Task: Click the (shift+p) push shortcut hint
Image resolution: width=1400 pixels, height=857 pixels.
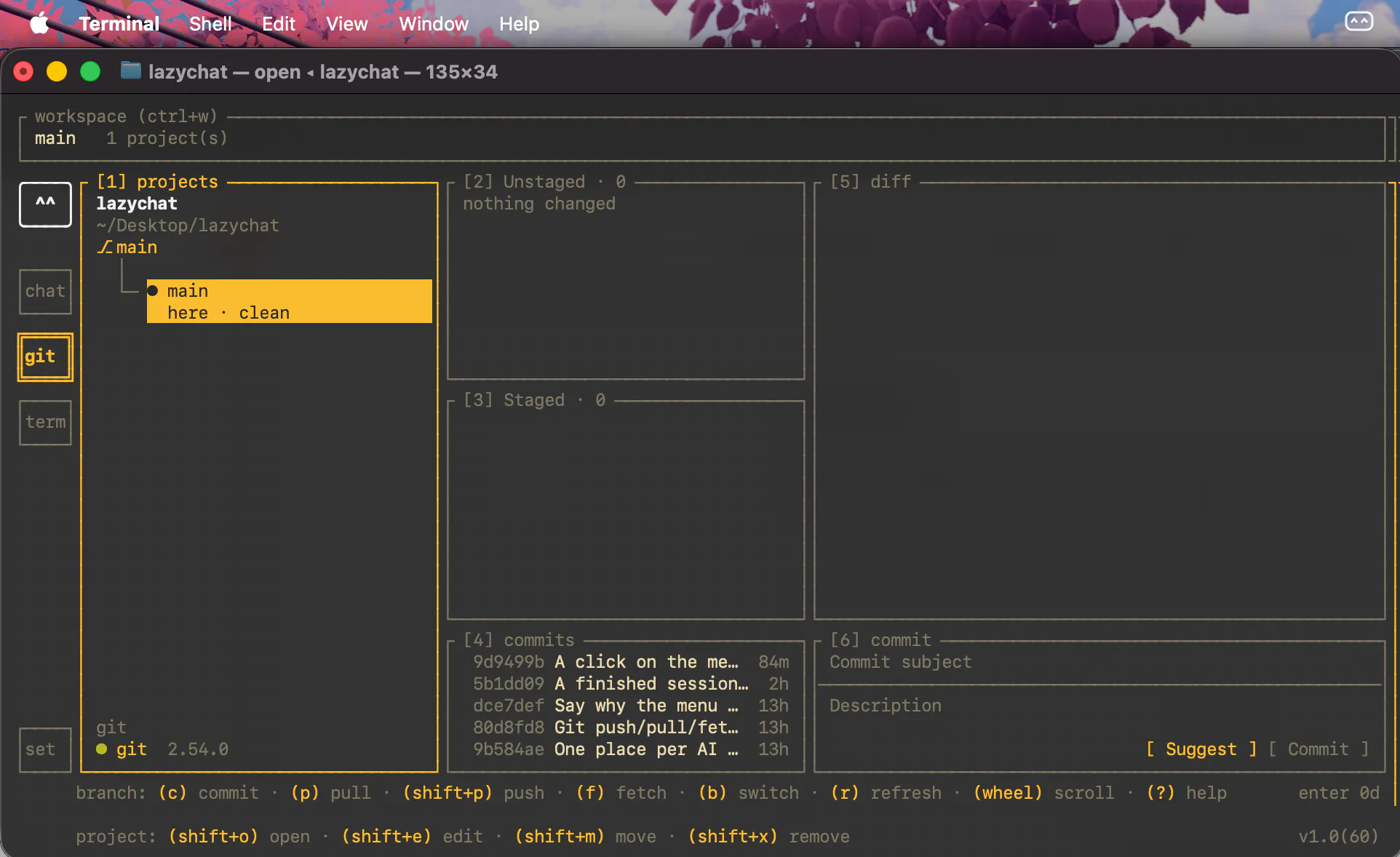Action: 473,793
